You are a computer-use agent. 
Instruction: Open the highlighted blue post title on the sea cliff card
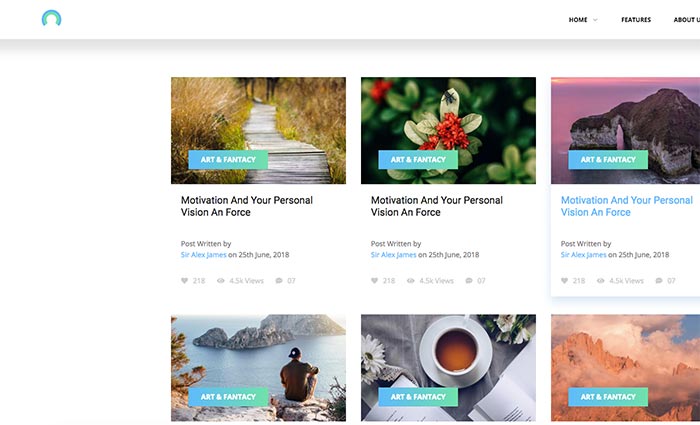(627, 206)
